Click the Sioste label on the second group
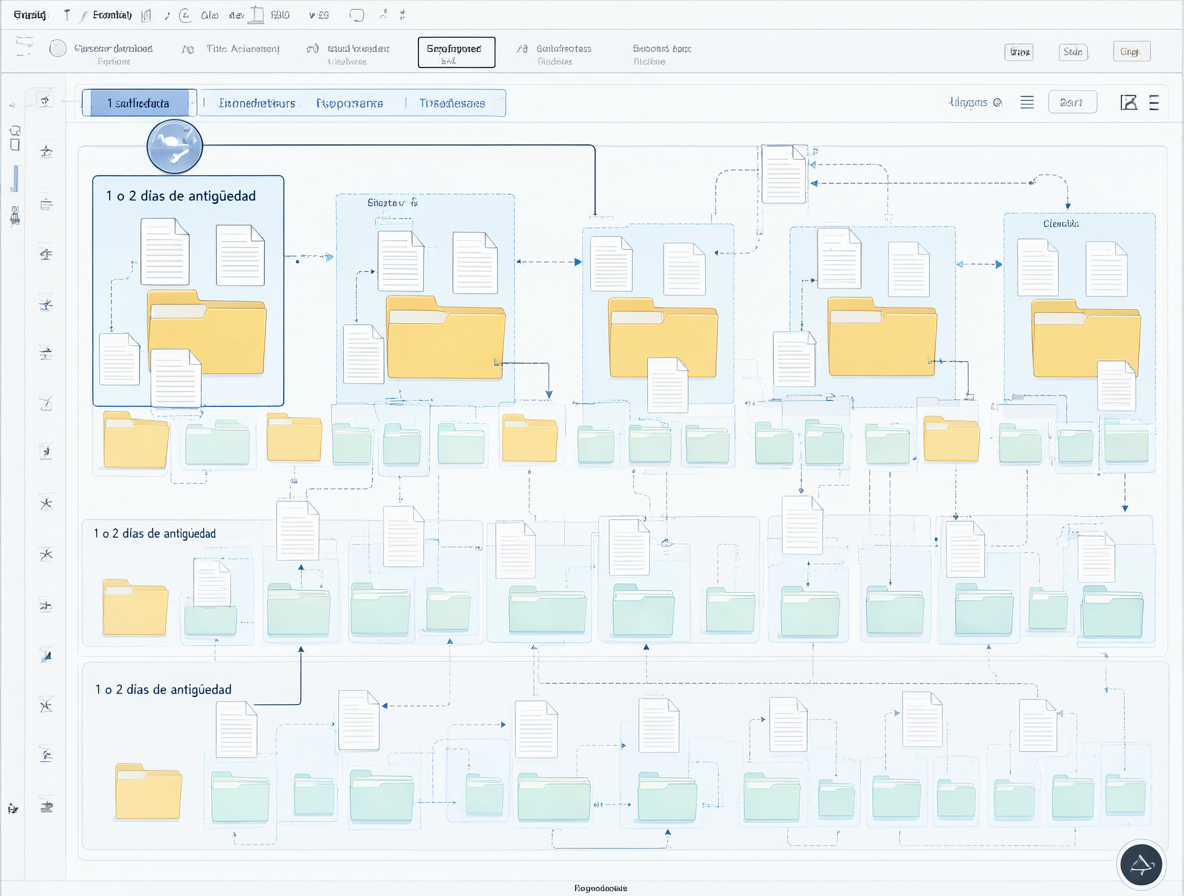 click(392, 202)
